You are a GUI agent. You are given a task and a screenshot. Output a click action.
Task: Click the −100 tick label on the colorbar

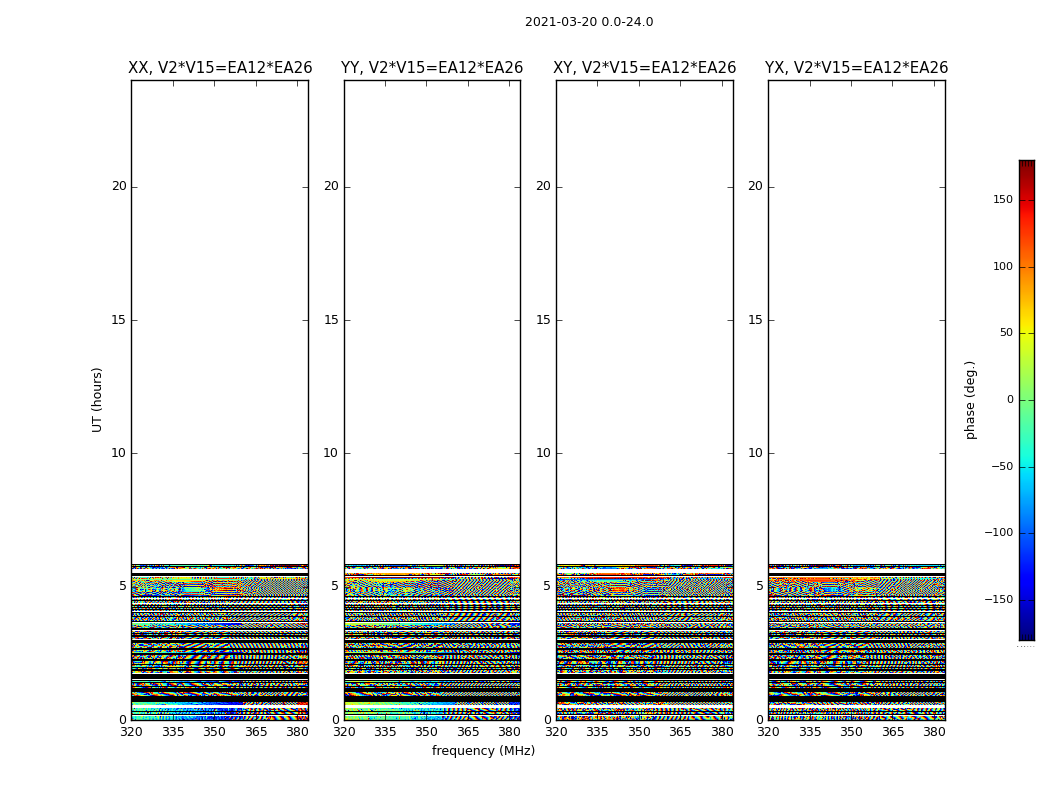[x=996, y=533]
